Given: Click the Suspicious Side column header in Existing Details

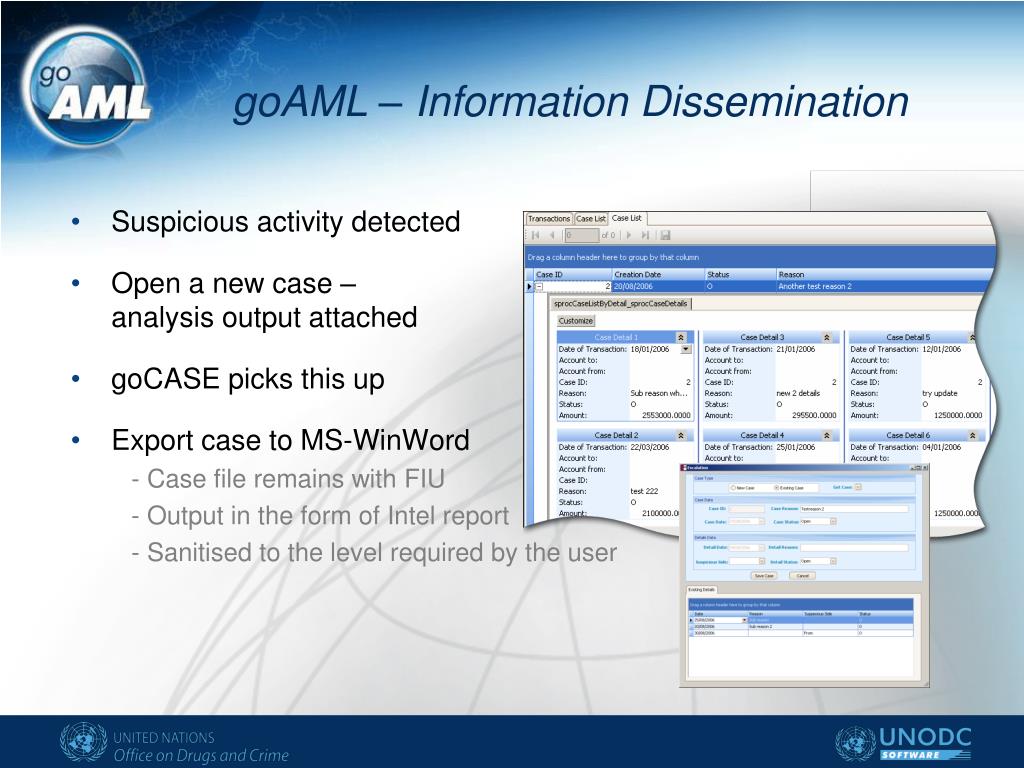Looking at the screenshot, I should click(831, 614).
